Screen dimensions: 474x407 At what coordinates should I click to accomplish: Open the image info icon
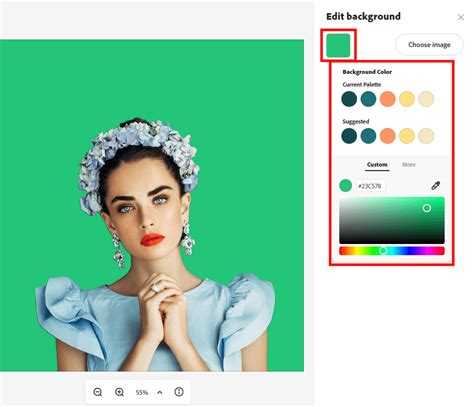[x=179, y=392]
